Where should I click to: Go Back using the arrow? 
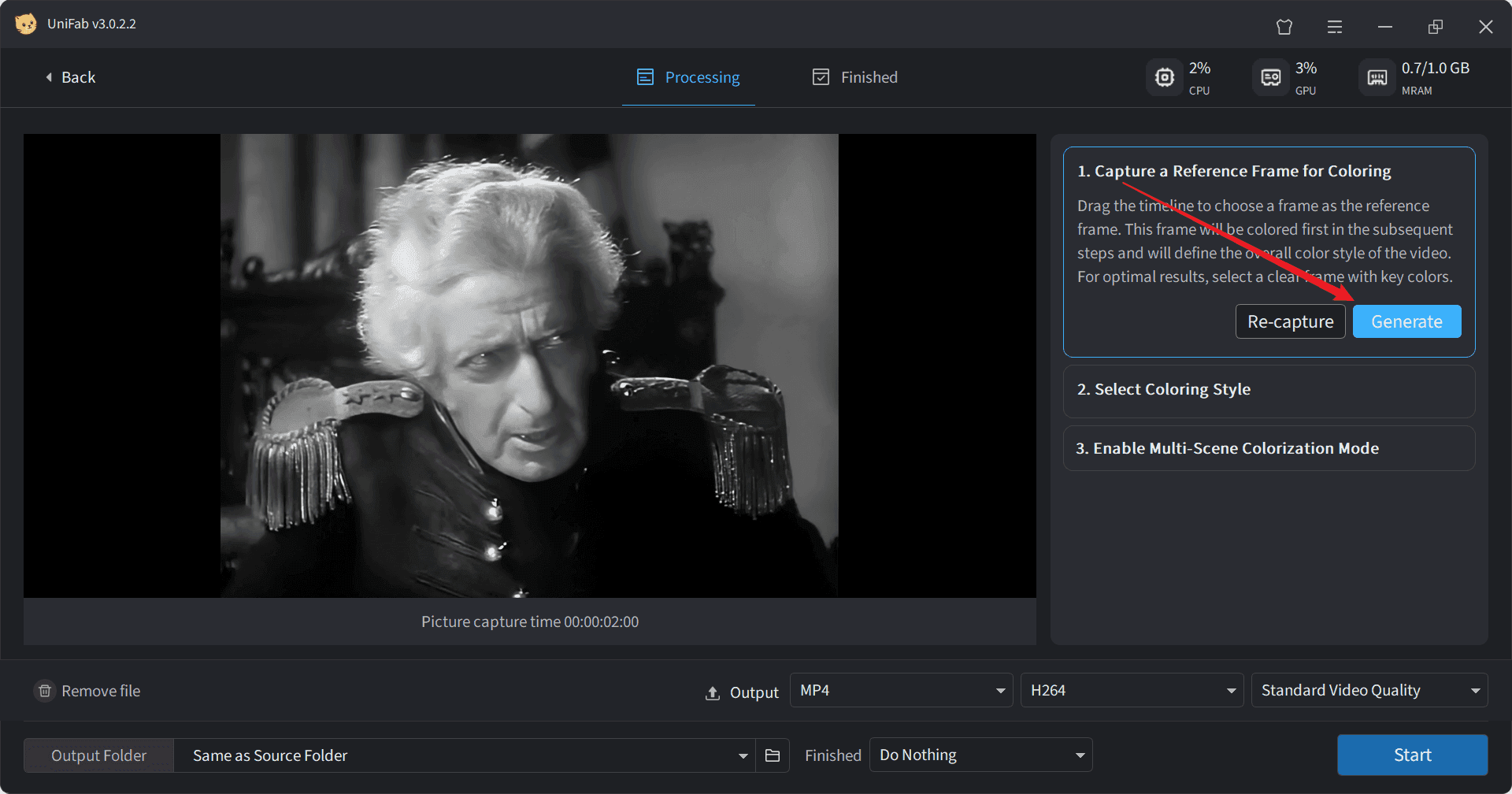pos(49,77)
